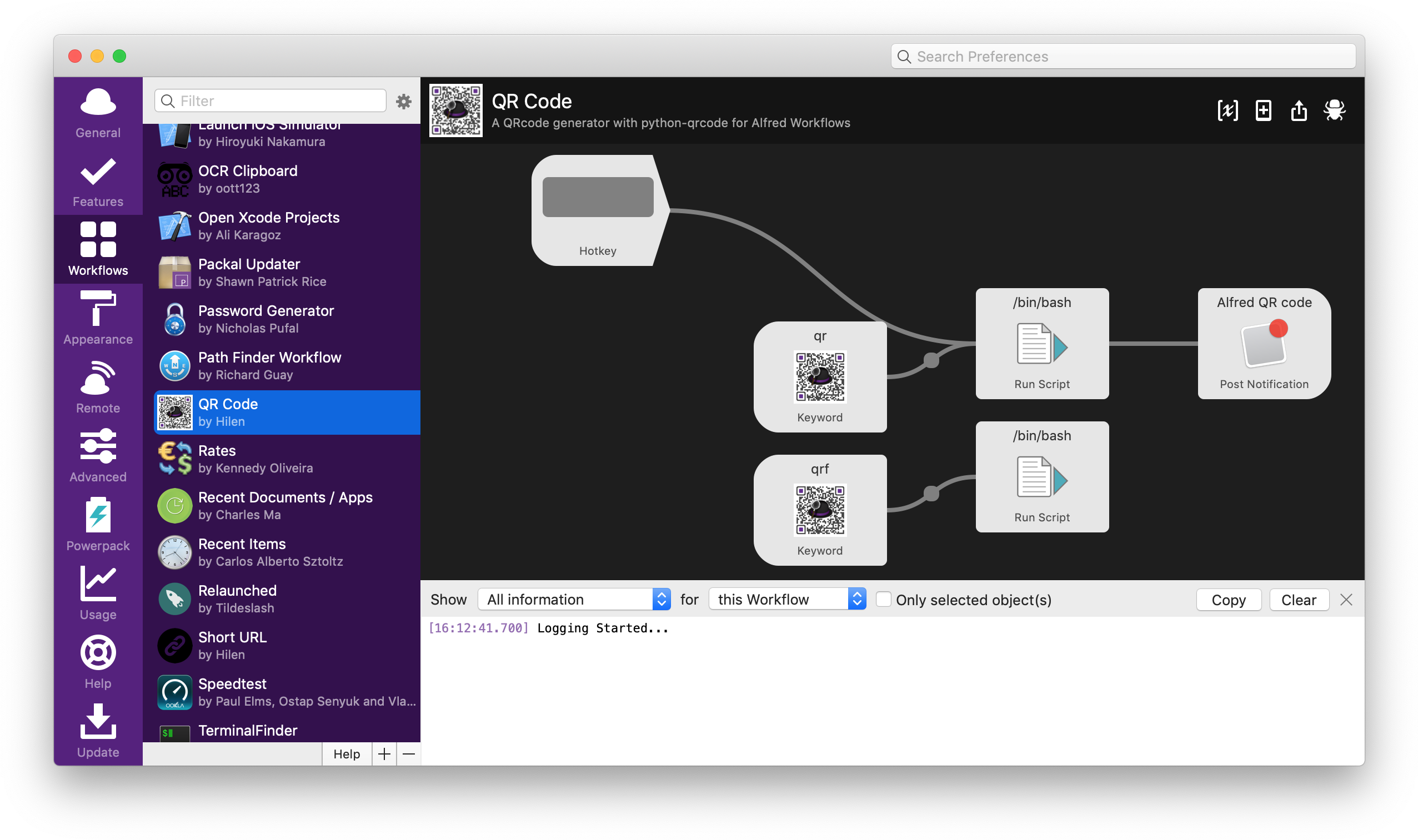
Task: Select the qr Keyword object
Action: click(x=820, y=377)
